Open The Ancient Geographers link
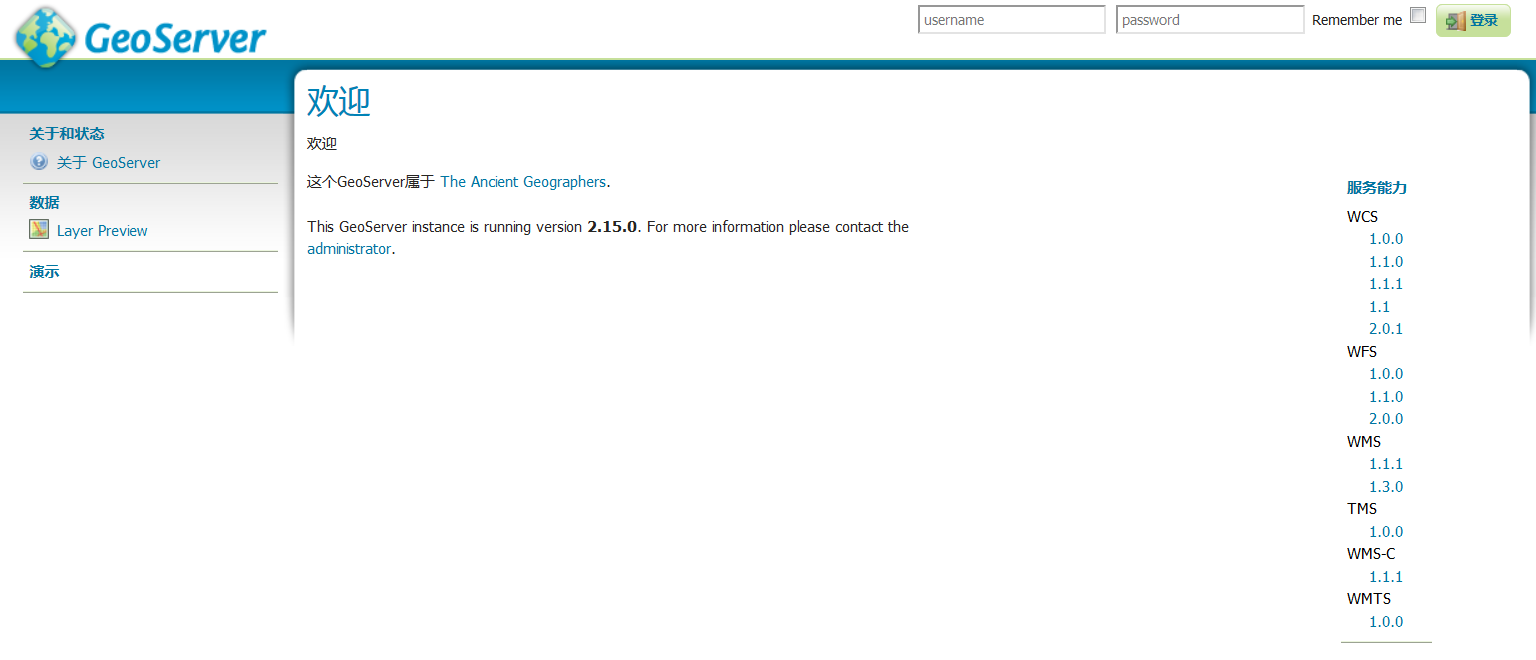The height and width of the screenshot is (660, 1536). click(523, 182)
